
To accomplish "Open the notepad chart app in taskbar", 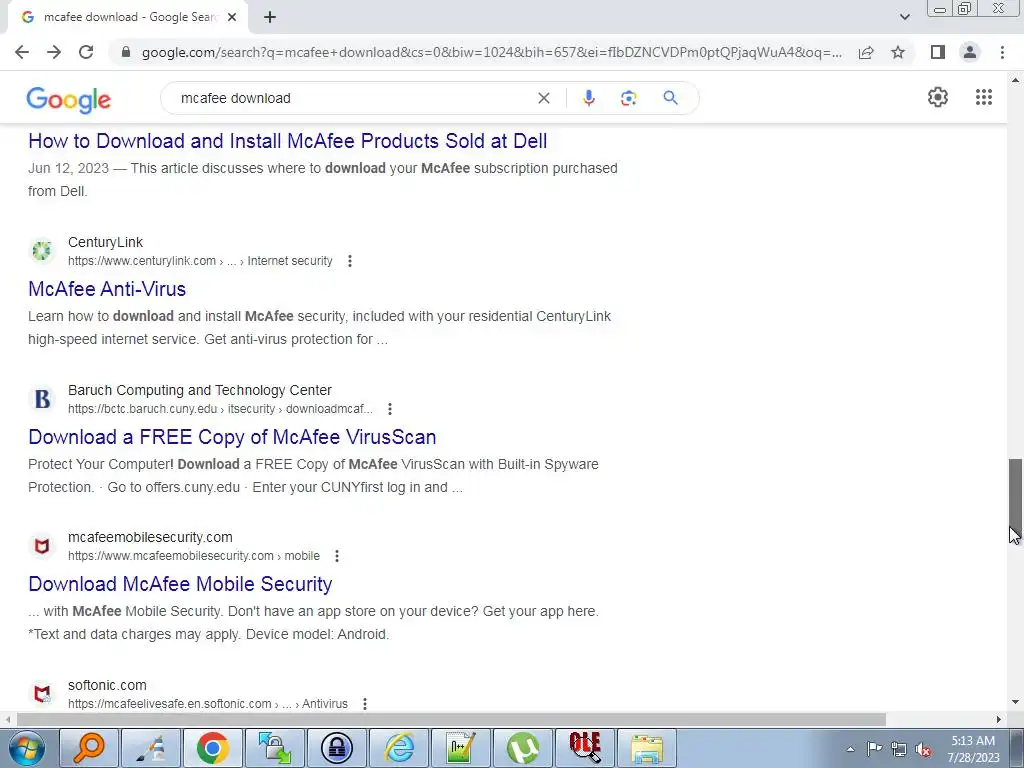I will click(460, 748).
